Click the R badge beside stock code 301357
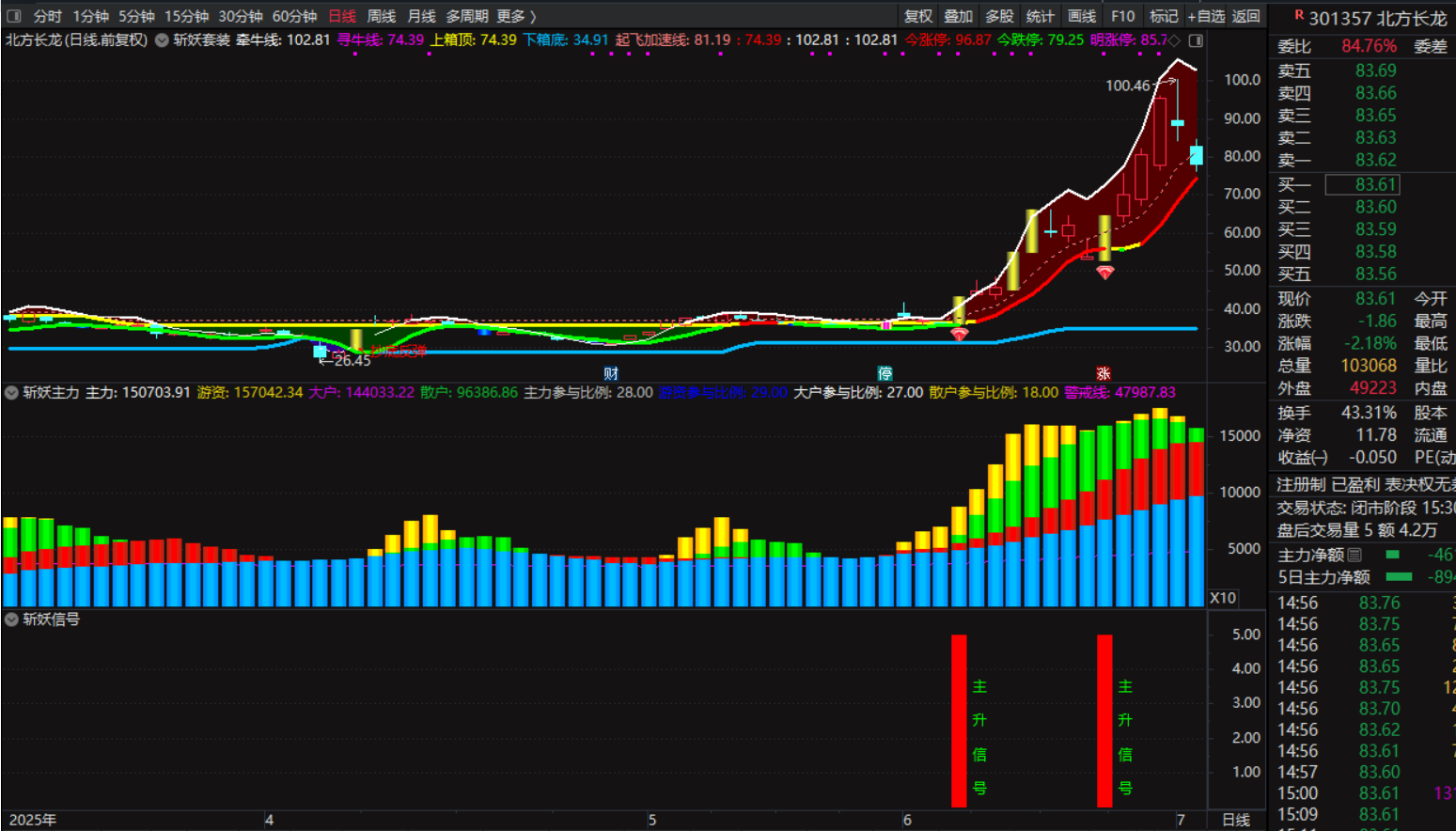Viewport: 1456px width, 831px height. tap(1298, 15)
